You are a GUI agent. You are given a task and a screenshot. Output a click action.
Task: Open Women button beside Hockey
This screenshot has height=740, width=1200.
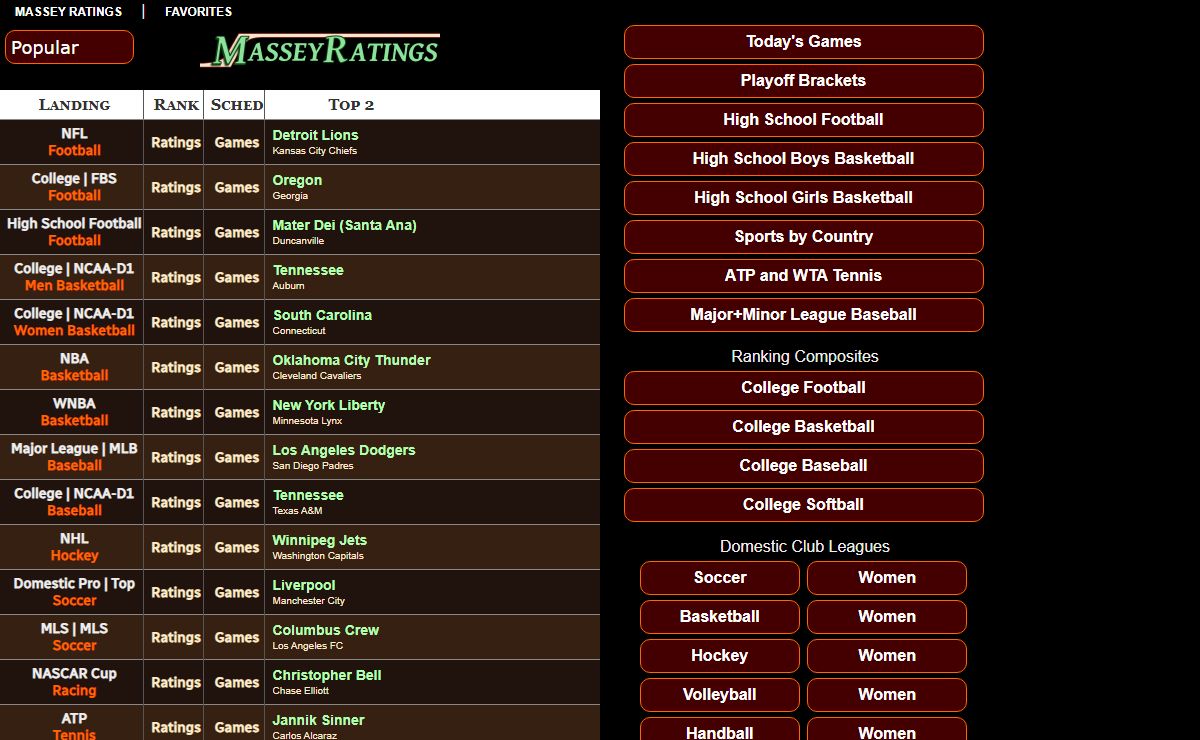pos(887,656)
